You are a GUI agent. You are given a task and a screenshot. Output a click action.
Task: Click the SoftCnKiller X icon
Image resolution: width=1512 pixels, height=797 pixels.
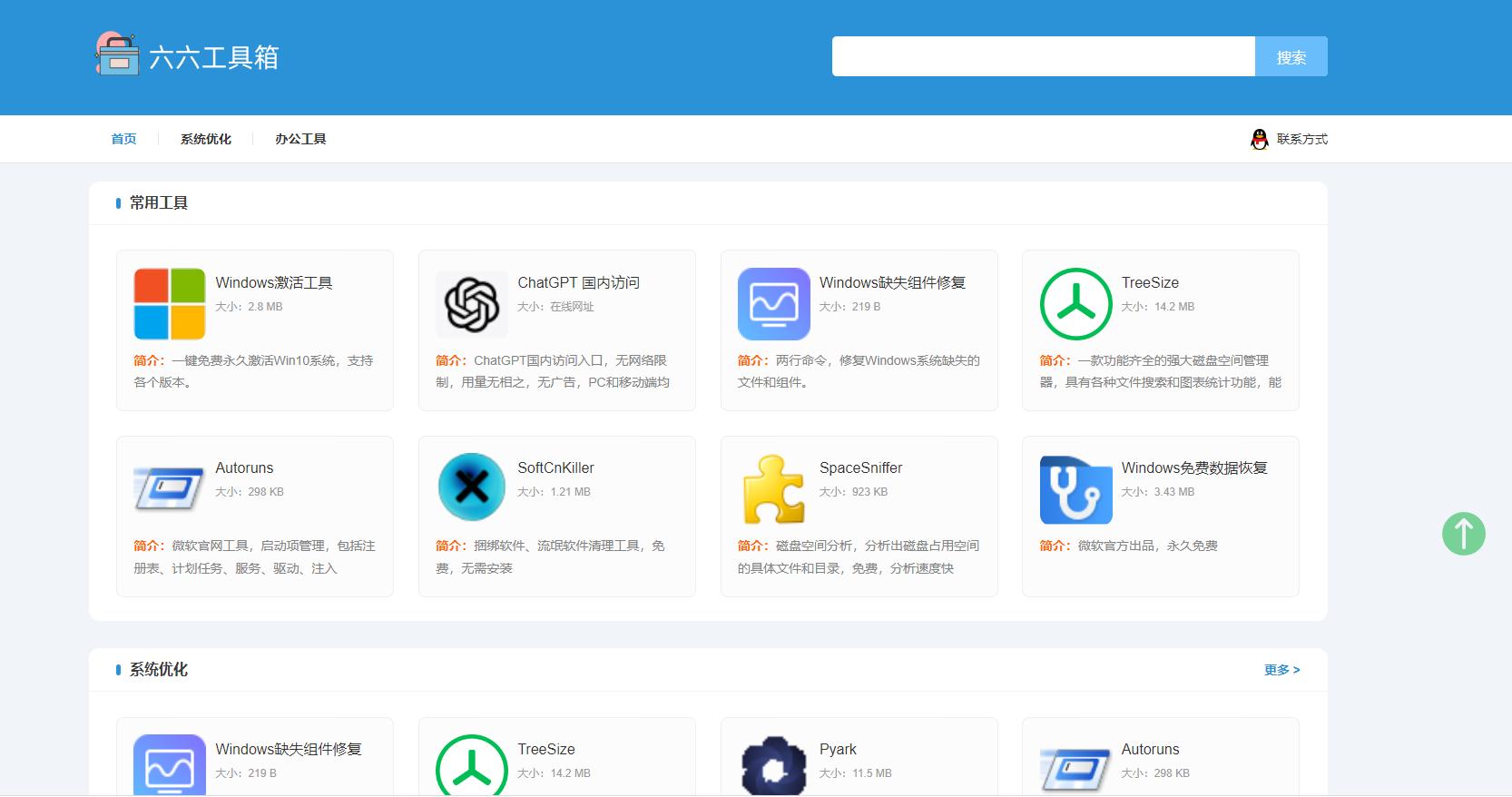[472, 487]
